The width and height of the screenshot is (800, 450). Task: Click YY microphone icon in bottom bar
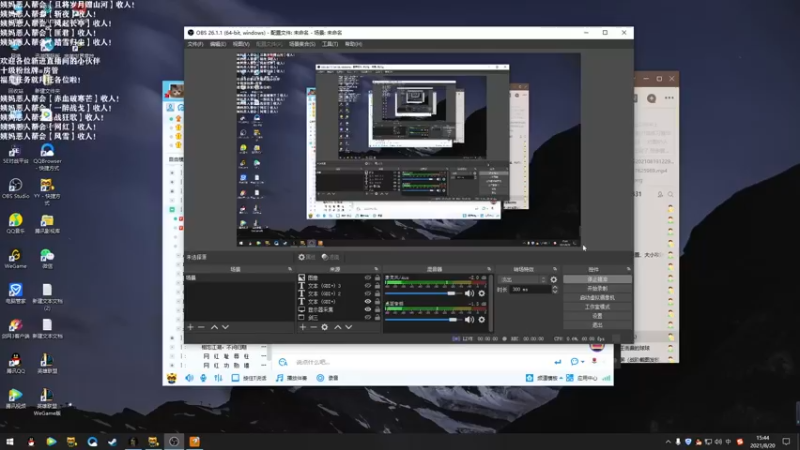204,378
